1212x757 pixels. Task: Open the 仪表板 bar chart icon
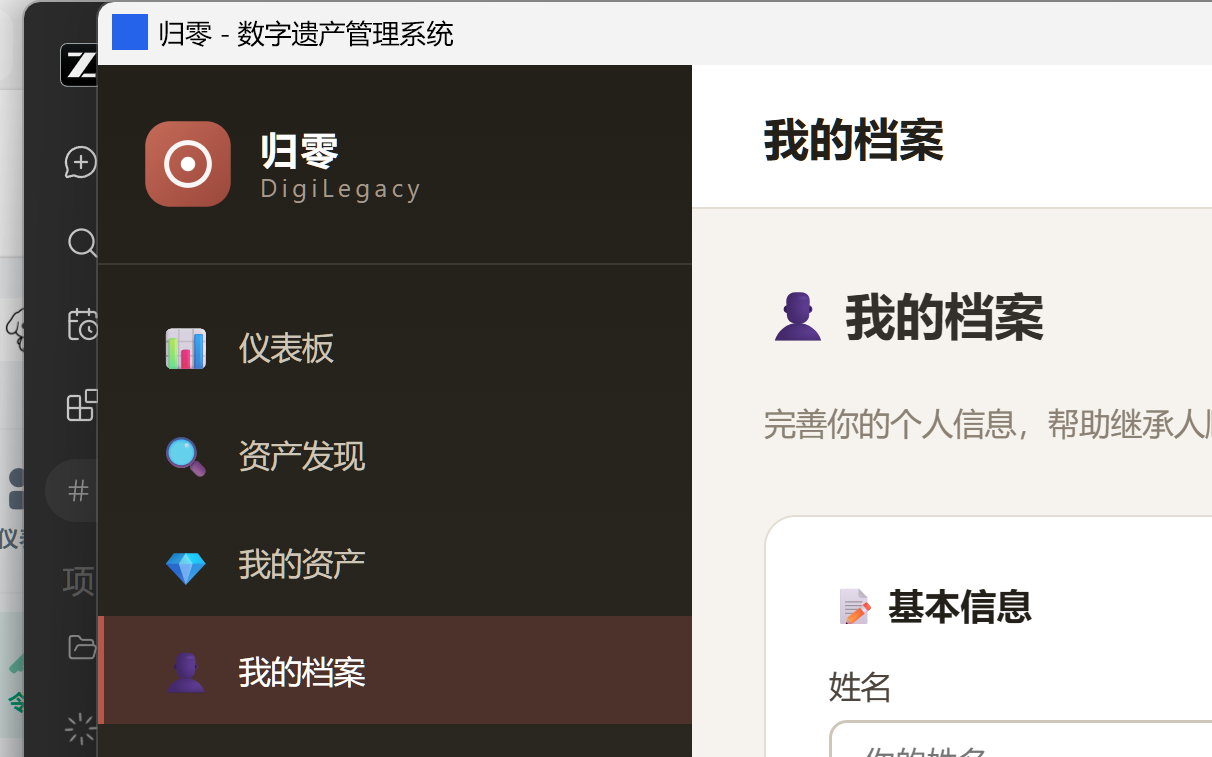(x=186, y=349)
